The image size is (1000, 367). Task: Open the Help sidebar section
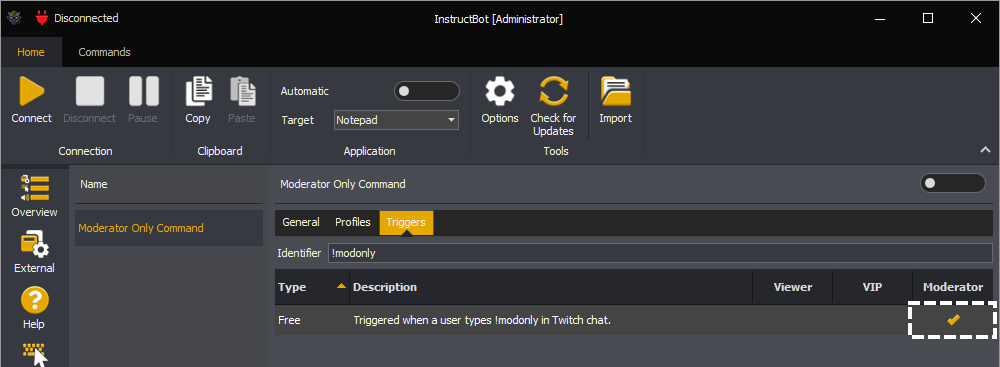pos(34,308)
